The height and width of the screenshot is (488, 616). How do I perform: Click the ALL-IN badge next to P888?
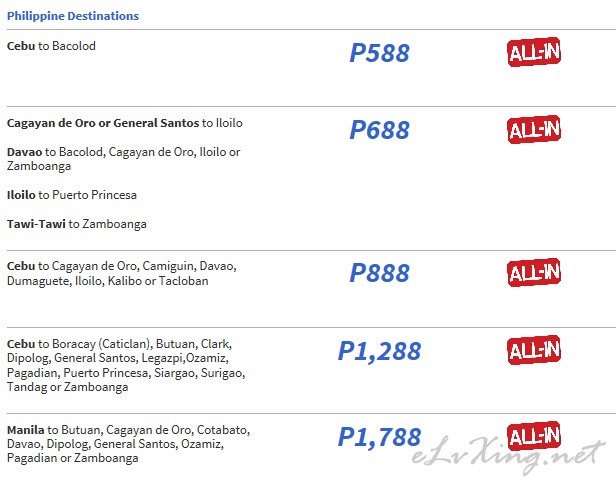534,273
